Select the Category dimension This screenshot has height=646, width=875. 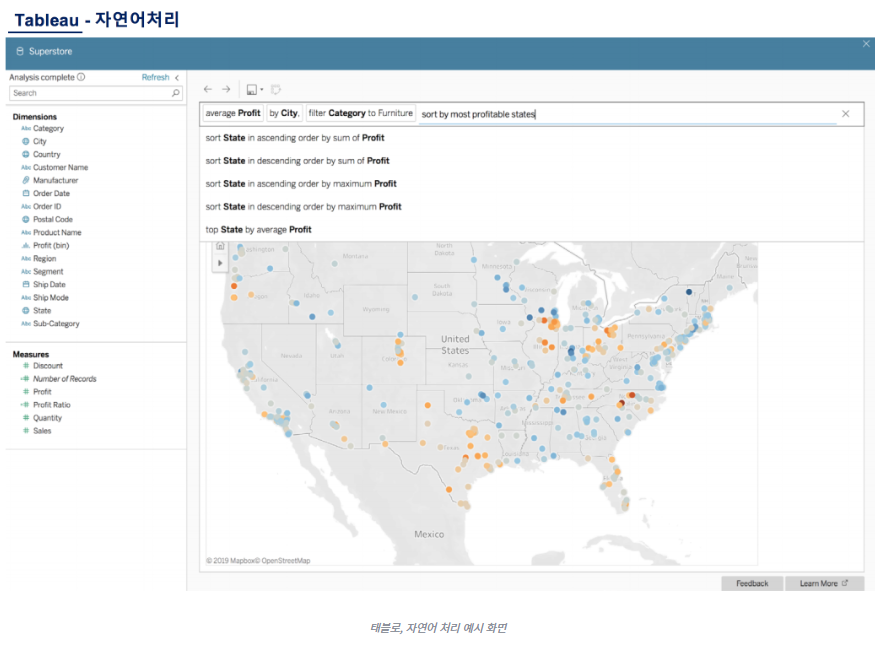click(x=48, y=128)
